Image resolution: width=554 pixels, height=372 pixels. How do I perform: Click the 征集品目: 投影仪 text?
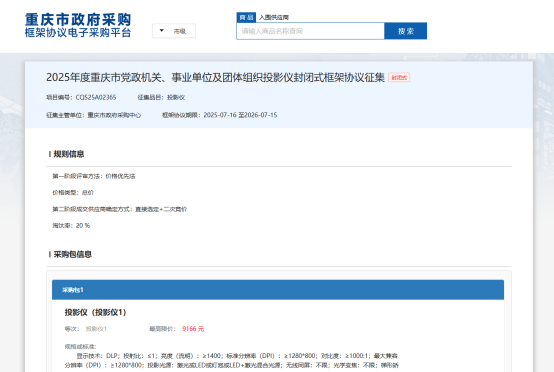click(161, 98)
